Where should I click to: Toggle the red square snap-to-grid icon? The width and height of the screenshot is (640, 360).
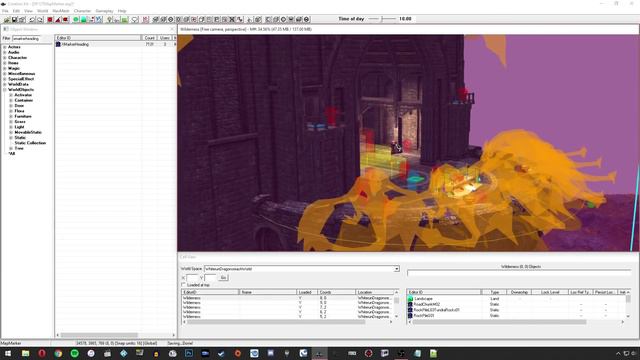coord(50,19)
